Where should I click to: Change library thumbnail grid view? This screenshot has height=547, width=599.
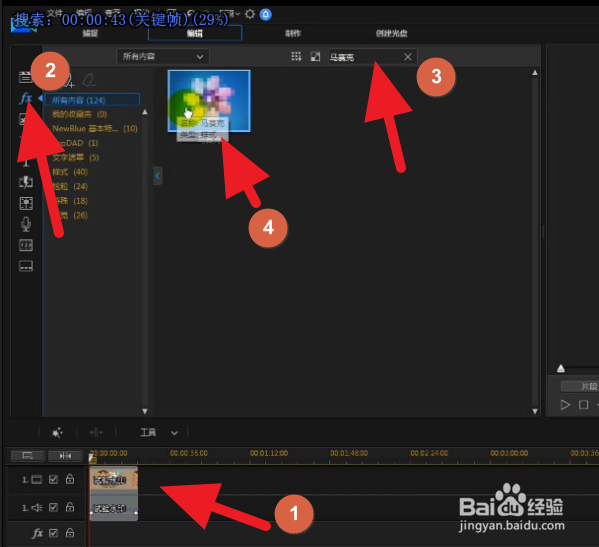tap(296, 57)
